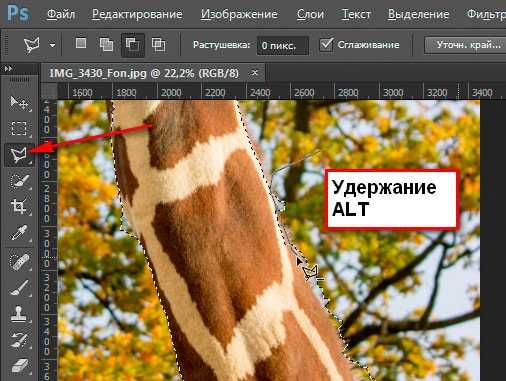
Task: Click the Растушевка feather input field
Action: [283, 45]
